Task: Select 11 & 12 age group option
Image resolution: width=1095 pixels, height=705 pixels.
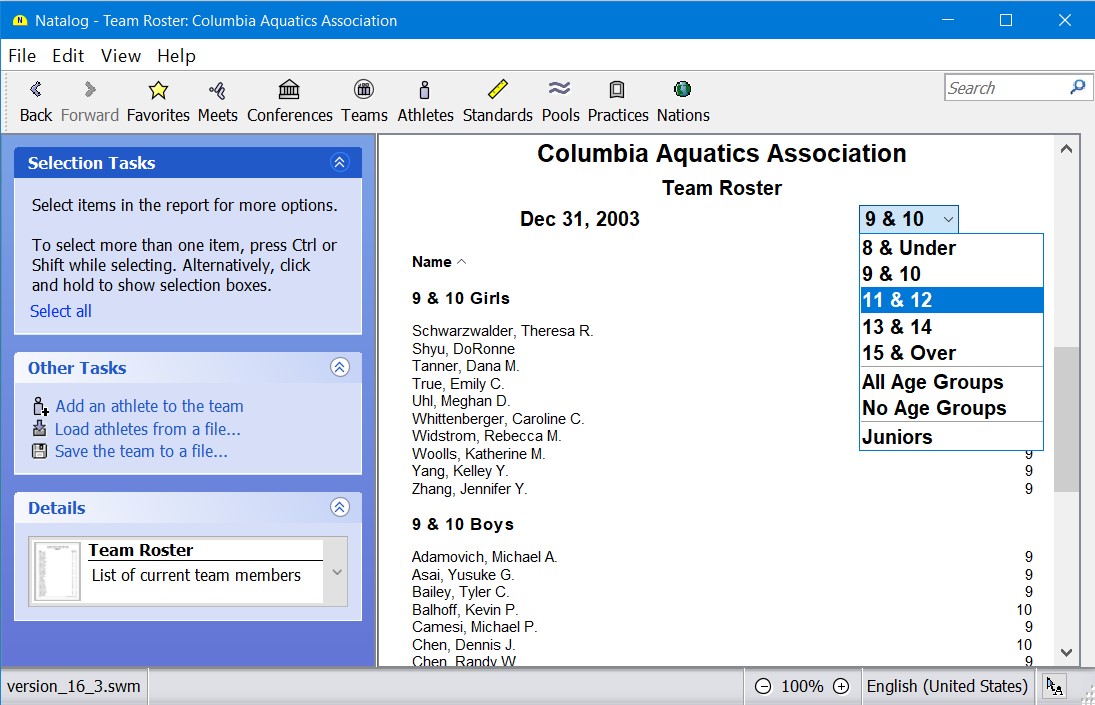Action: [x=950, y=300]
